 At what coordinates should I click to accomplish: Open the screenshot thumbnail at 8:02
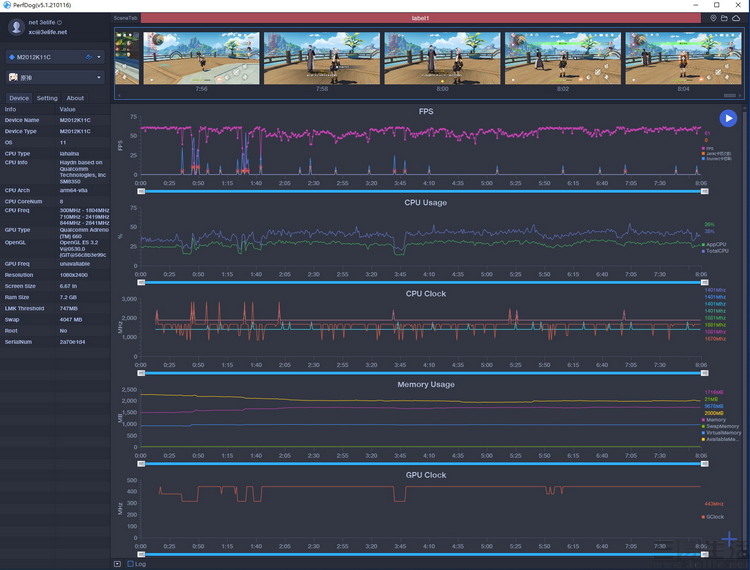[x=563, y=58]
